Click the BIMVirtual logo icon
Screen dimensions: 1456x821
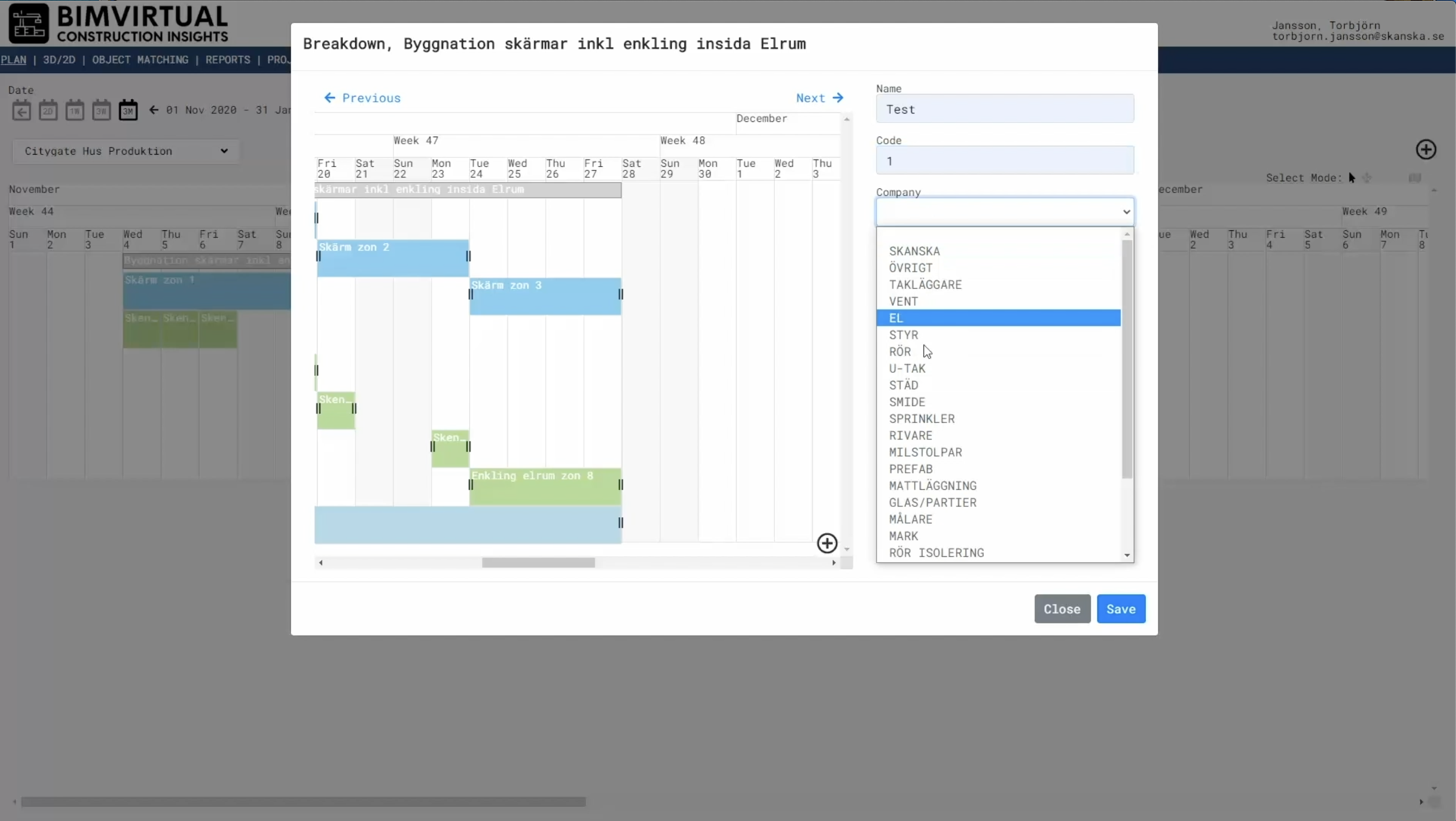coord(28,23)
